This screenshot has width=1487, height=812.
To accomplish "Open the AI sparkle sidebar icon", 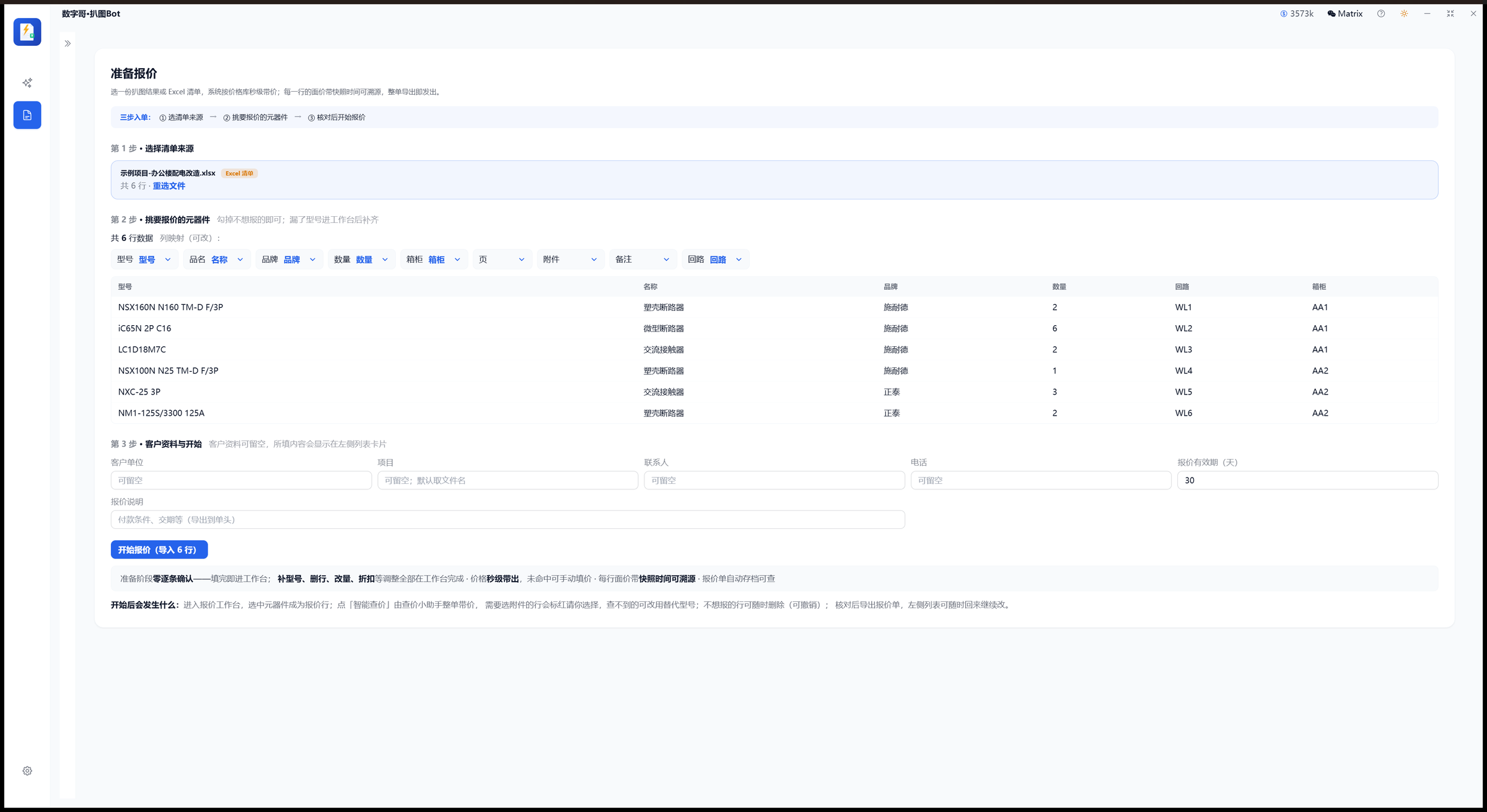I will pyautogui.click(x=27, y=83).
